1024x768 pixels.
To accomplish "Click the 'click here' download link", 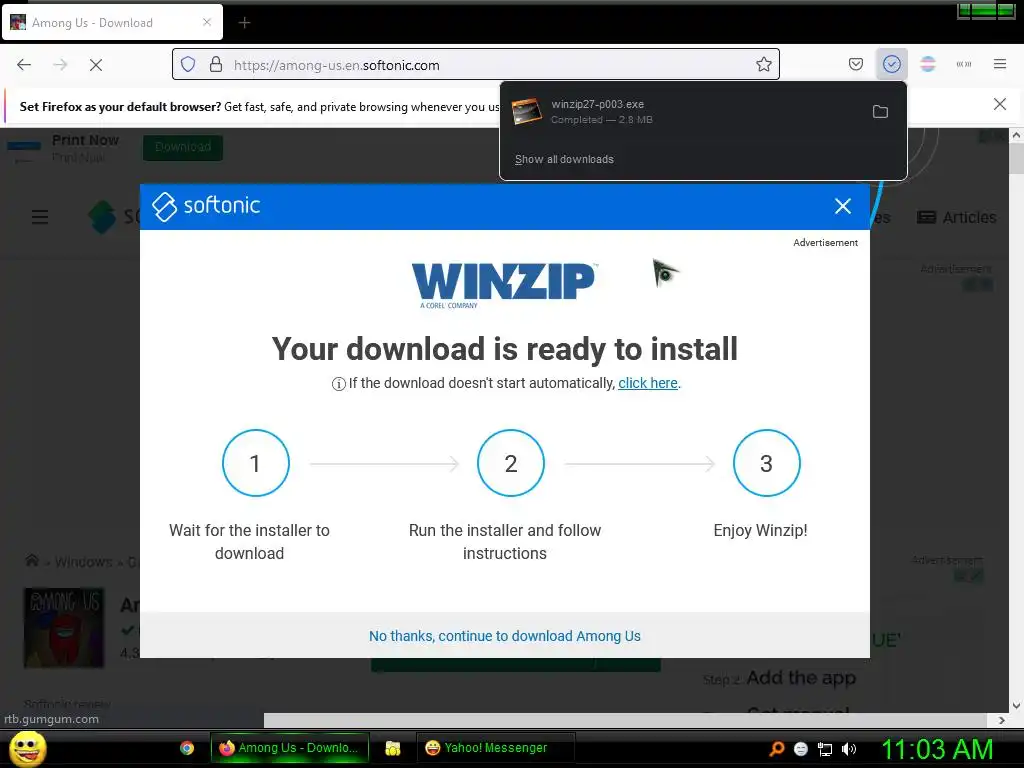I will coord(647,383).
